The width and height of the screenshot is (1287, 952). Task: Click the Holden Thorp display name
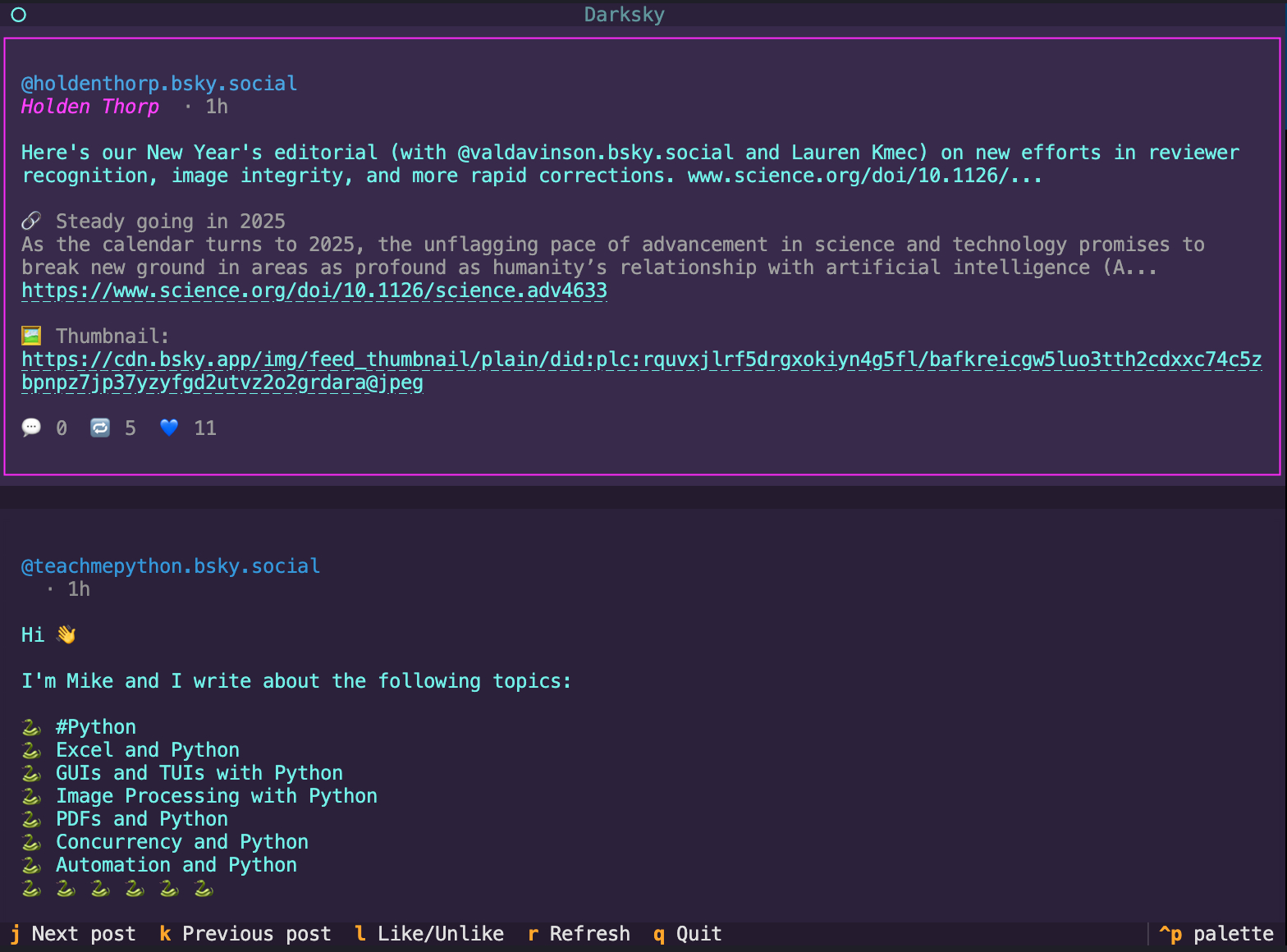tap(90, 107)
